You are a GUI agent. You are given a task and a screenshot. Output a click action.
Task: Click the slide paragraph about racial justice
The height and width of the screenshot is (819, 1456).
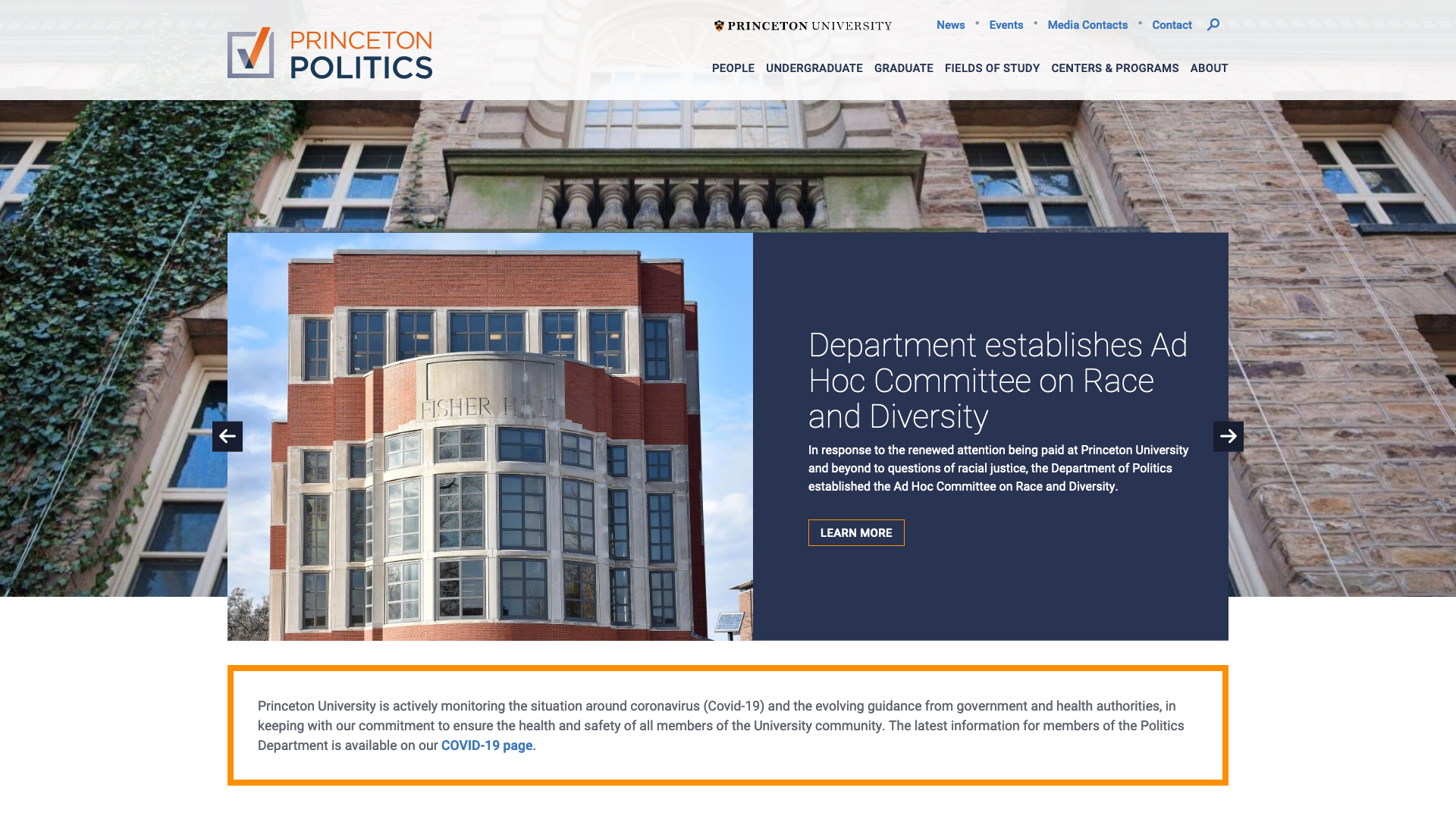[998, 469]
